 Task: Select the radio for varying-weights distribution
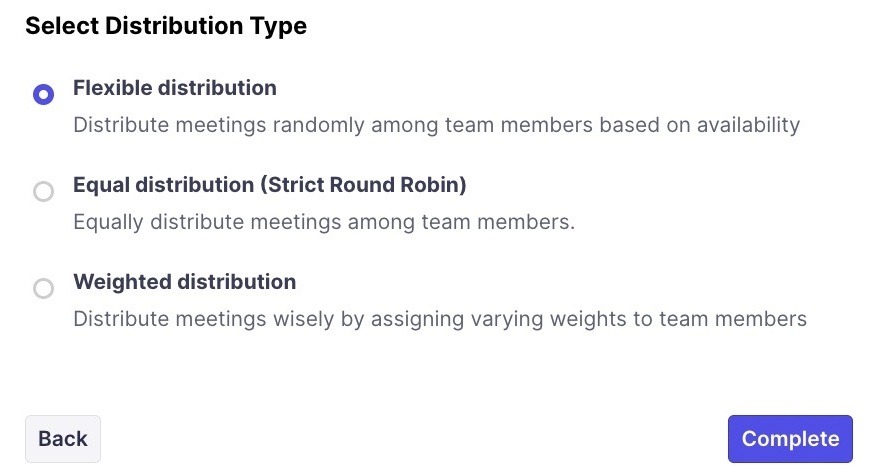click(43, 289)
